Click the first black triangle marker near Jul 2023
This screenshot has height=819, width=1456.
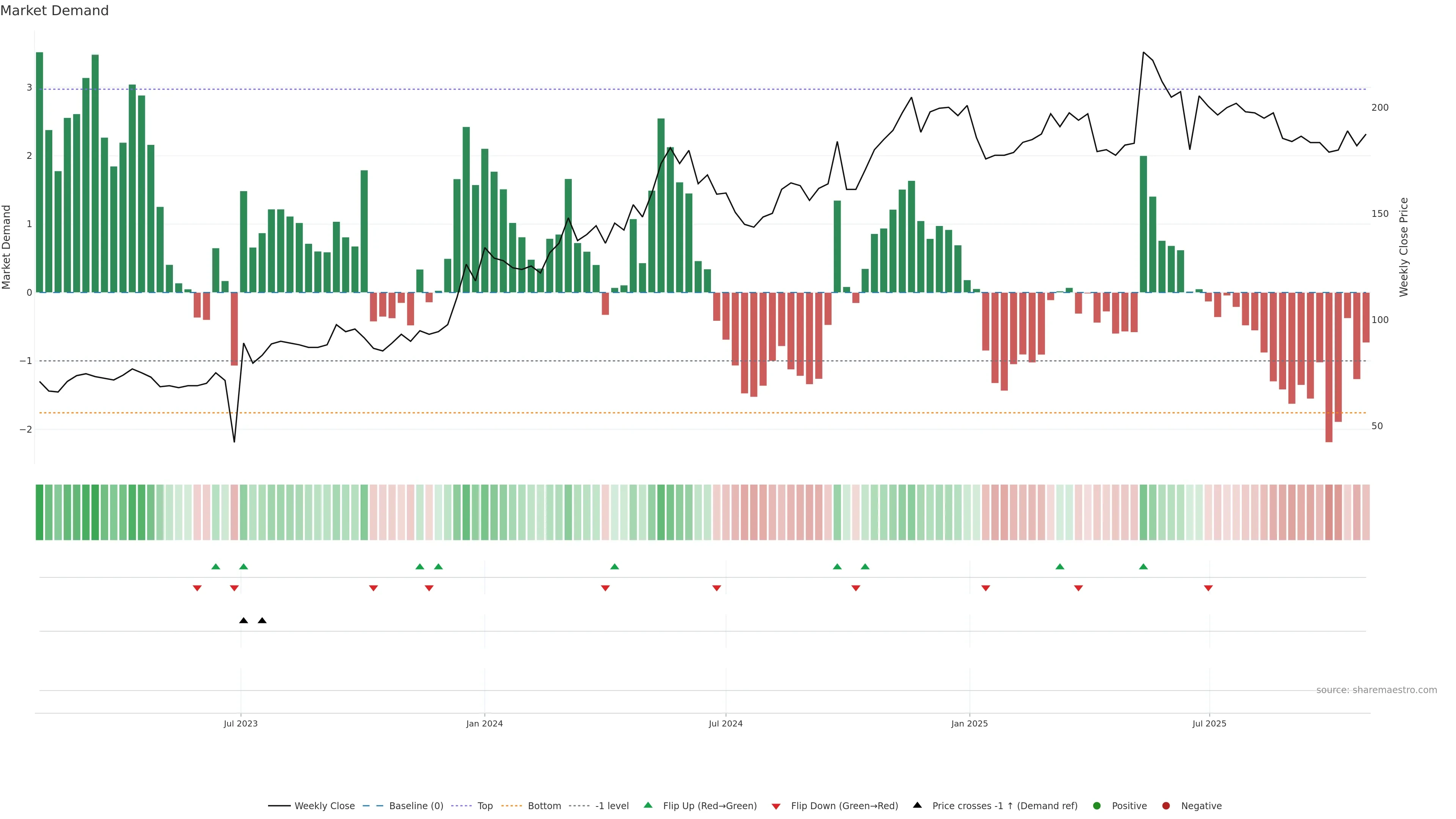[243, 621]
